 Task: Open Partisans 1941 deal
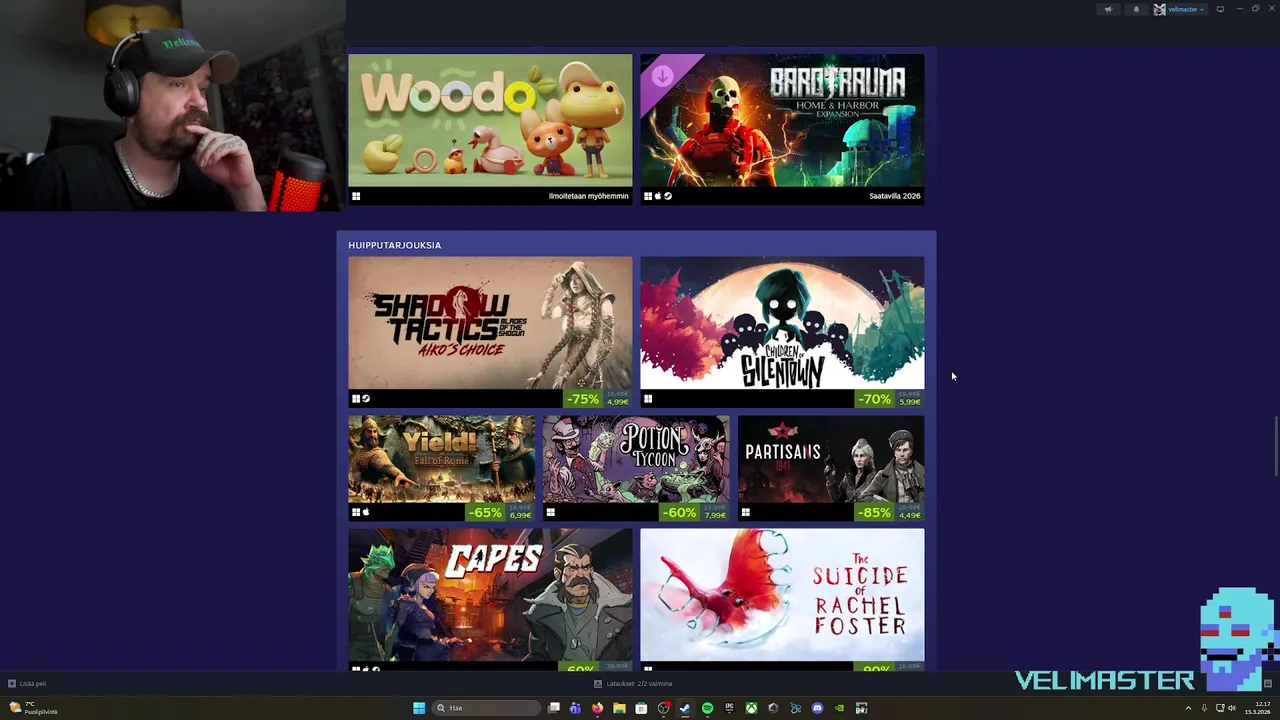831,459
